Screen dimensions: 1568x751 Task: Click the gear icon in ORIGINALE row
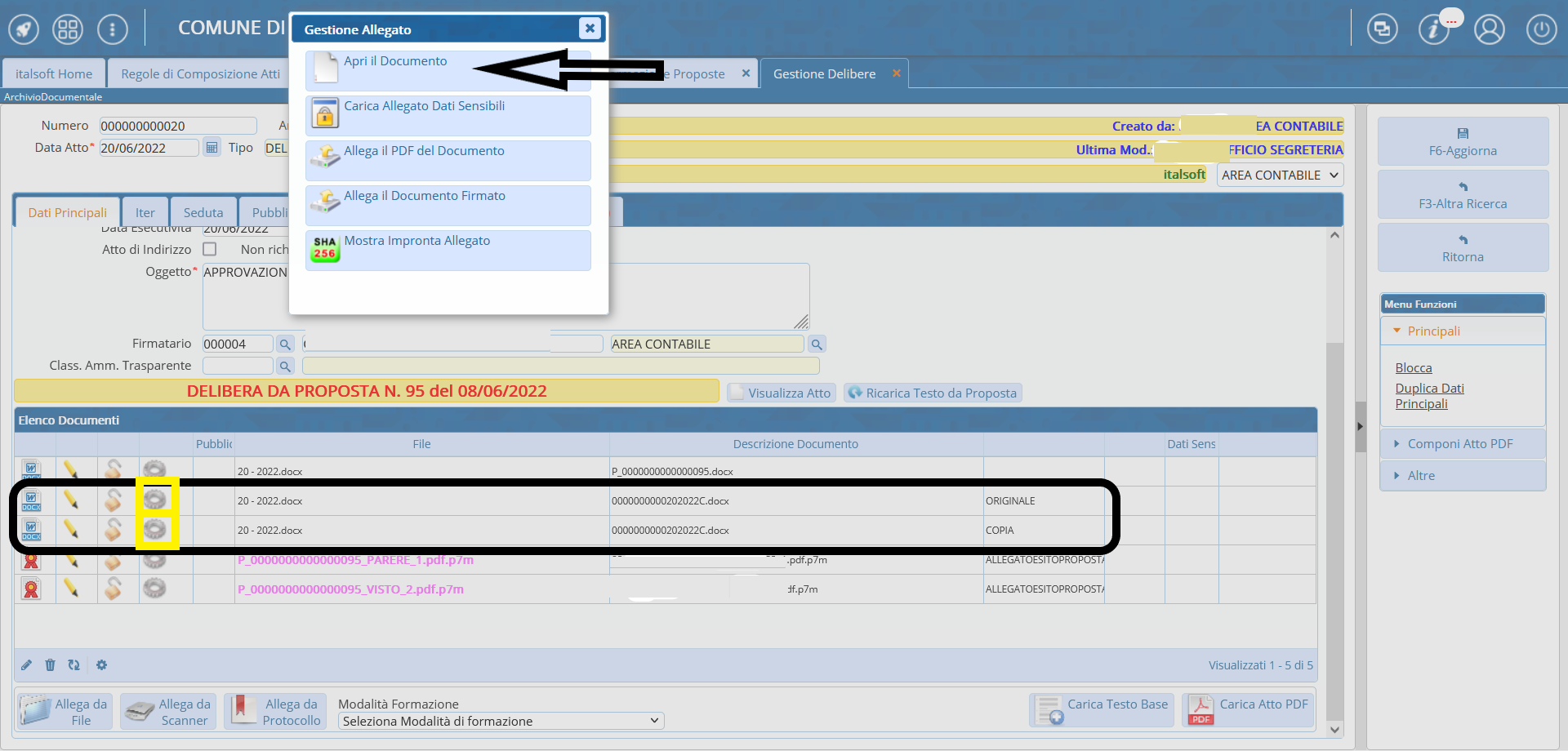(x=154, y=500)
